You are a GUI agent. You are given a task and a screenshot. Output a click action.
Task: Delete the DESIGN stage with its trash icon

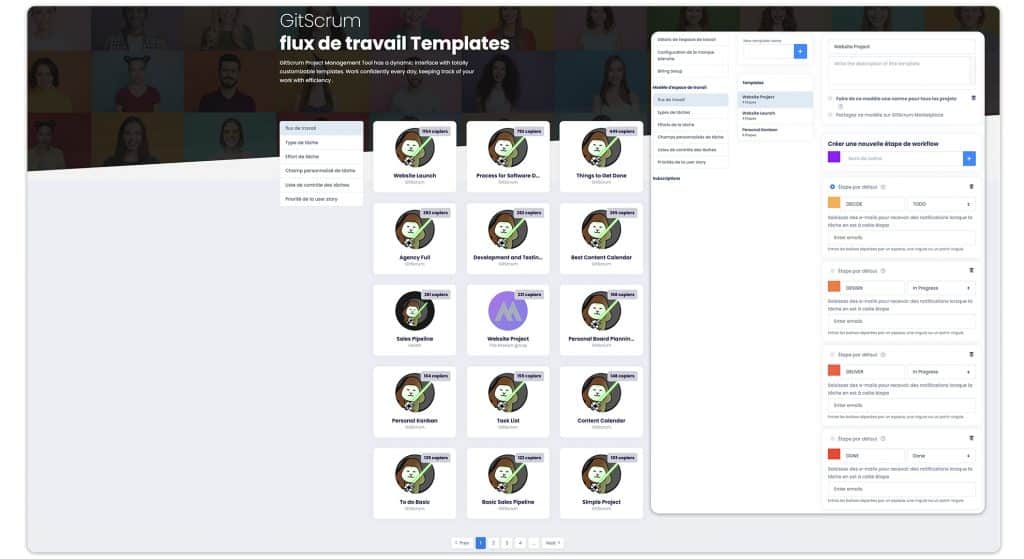971,270
